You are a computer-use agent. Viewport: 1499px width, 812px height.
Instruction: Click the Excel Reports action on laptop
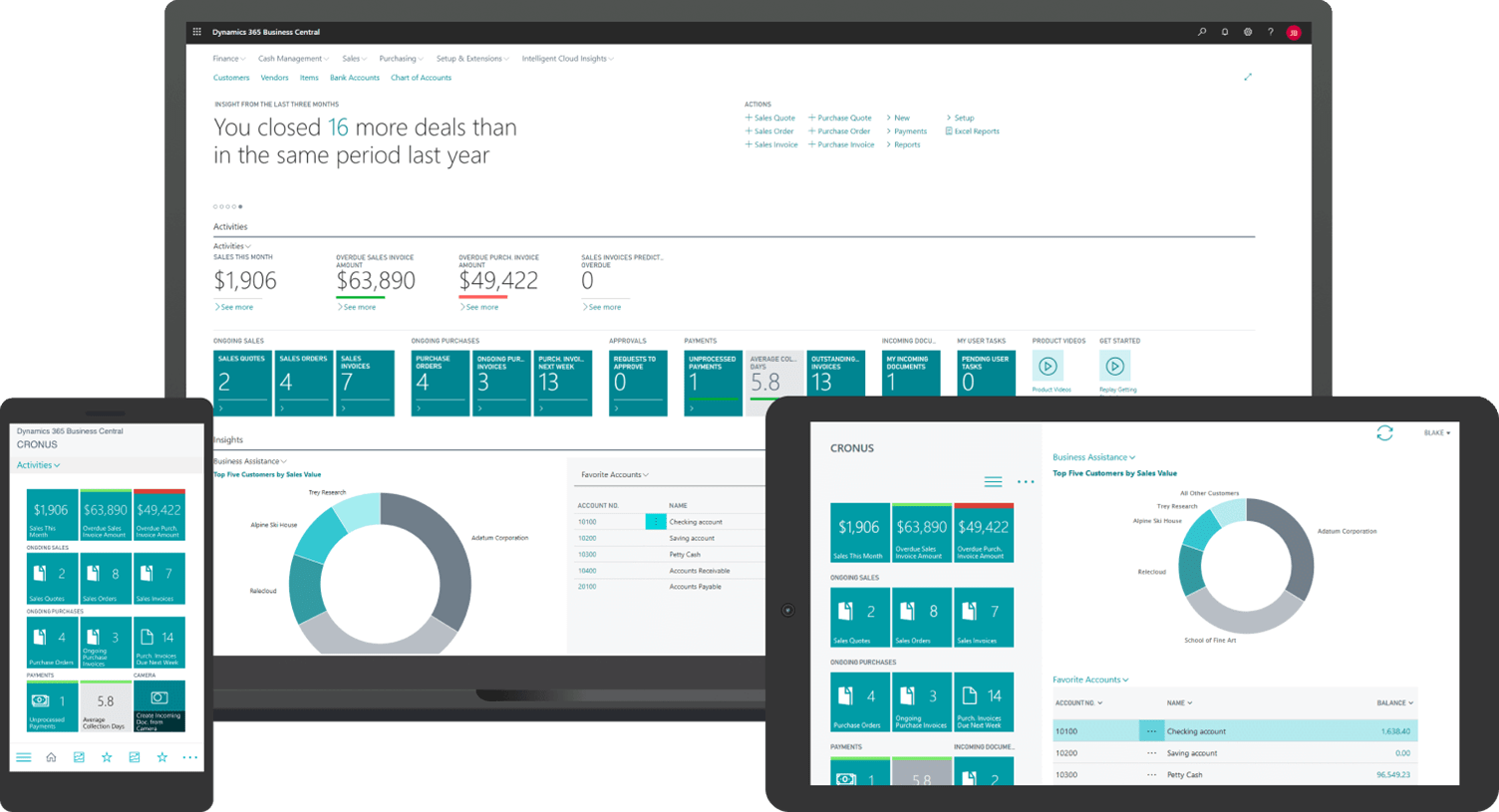972,132
